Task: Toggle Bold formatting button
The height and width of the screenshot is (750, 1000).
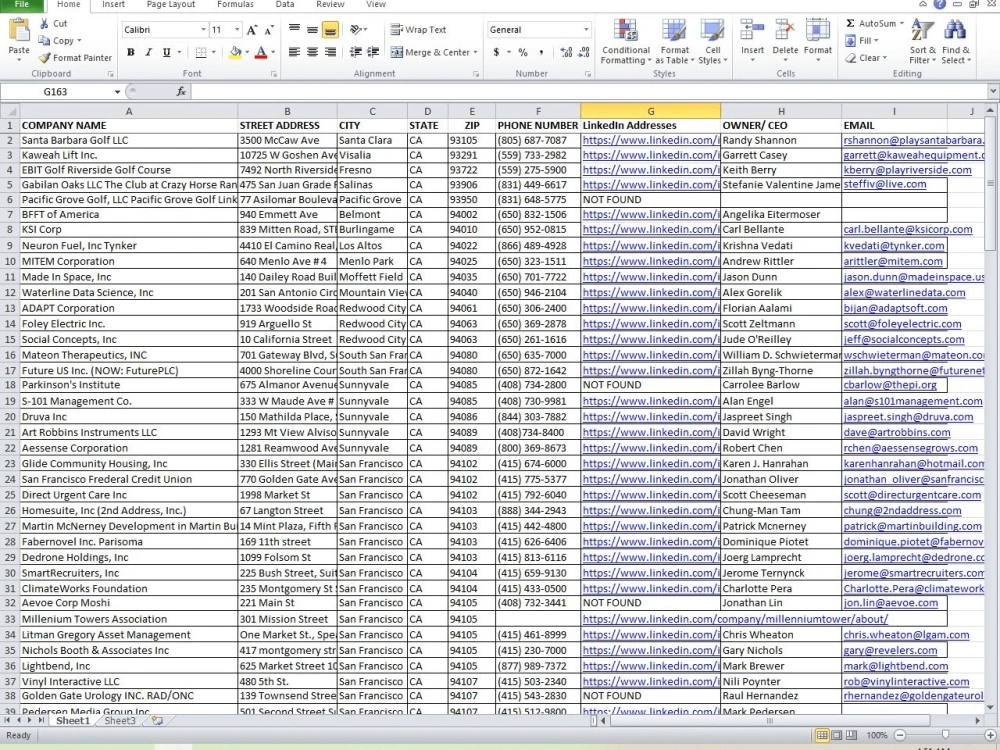Action: tap(131, 52)
